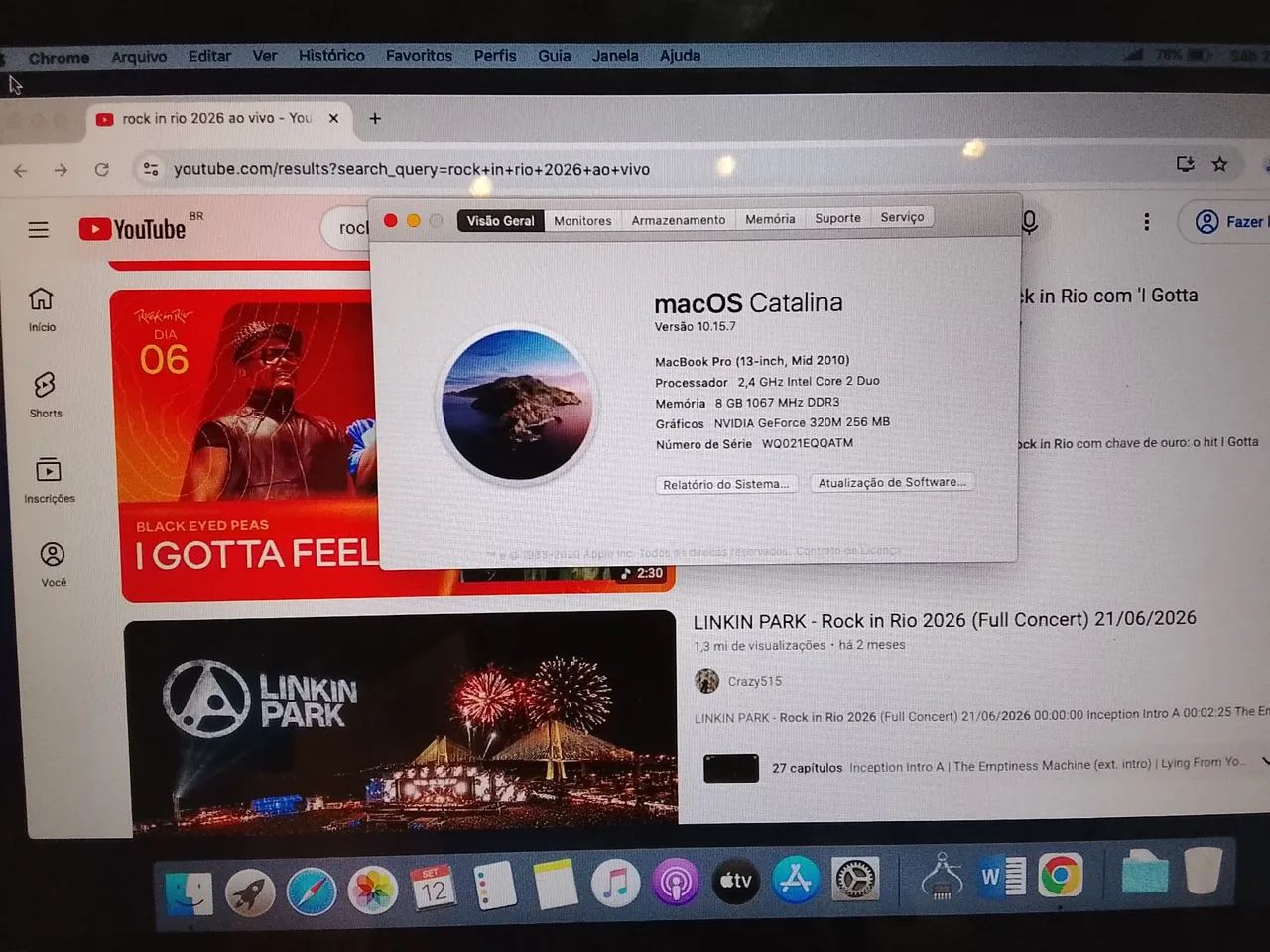Launch Music from the Dock
The width and height of the screenshot is (1270, 952).
(x=615, y=883)
